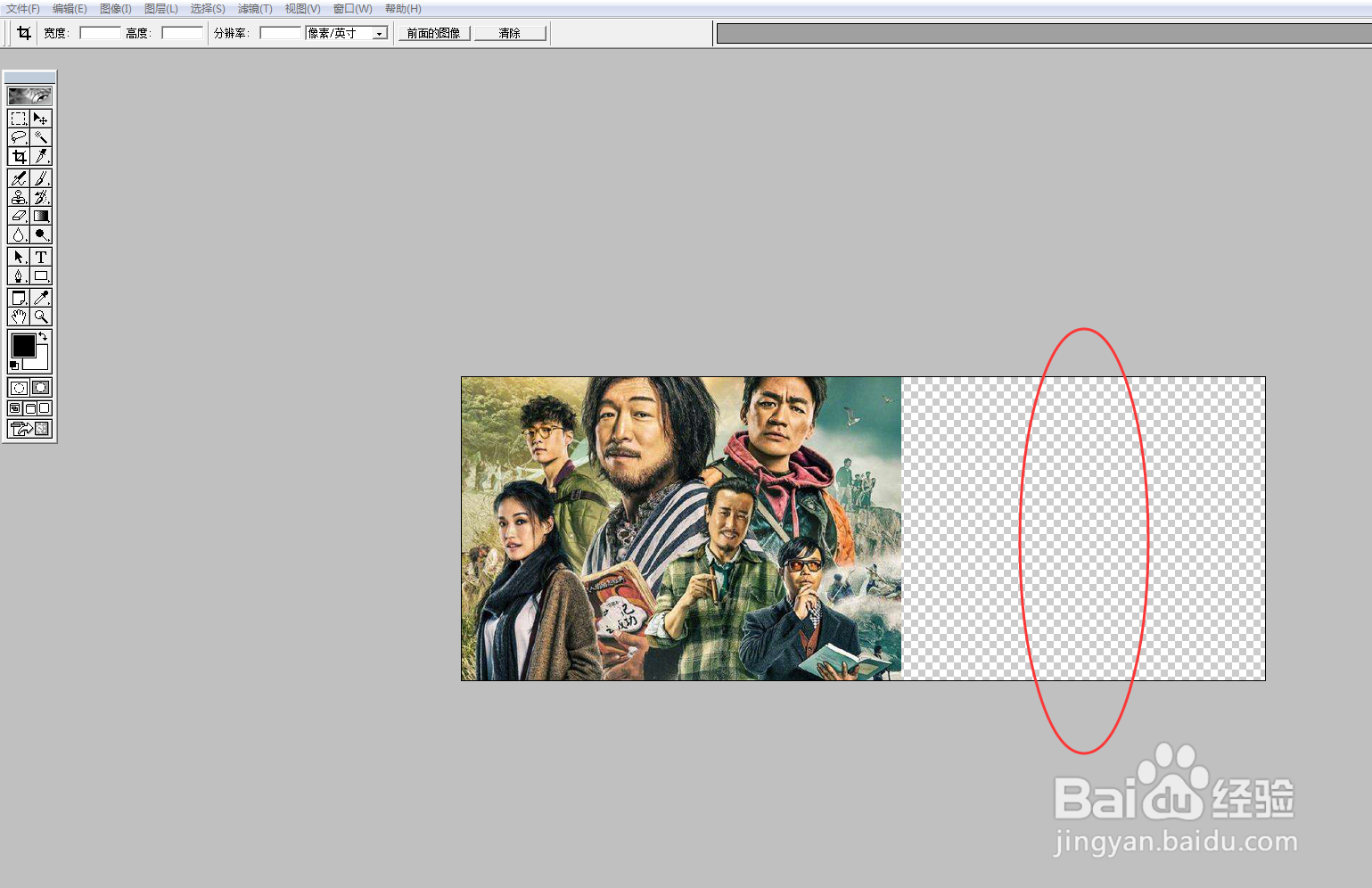Screen dimensions: 1372x888
Task: Click the 宽度 width input field
Action: coord(100,33)
